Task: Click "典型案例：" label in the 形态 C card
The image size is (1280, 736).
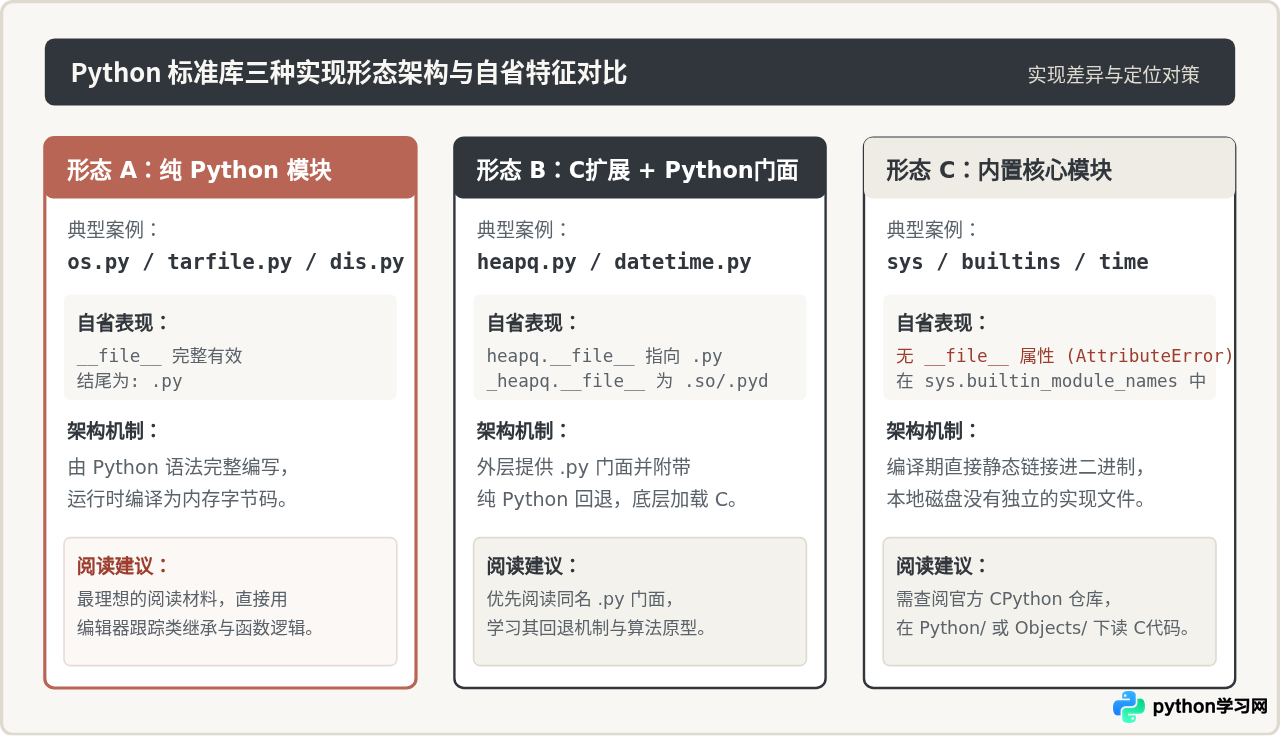Action: 933,229
